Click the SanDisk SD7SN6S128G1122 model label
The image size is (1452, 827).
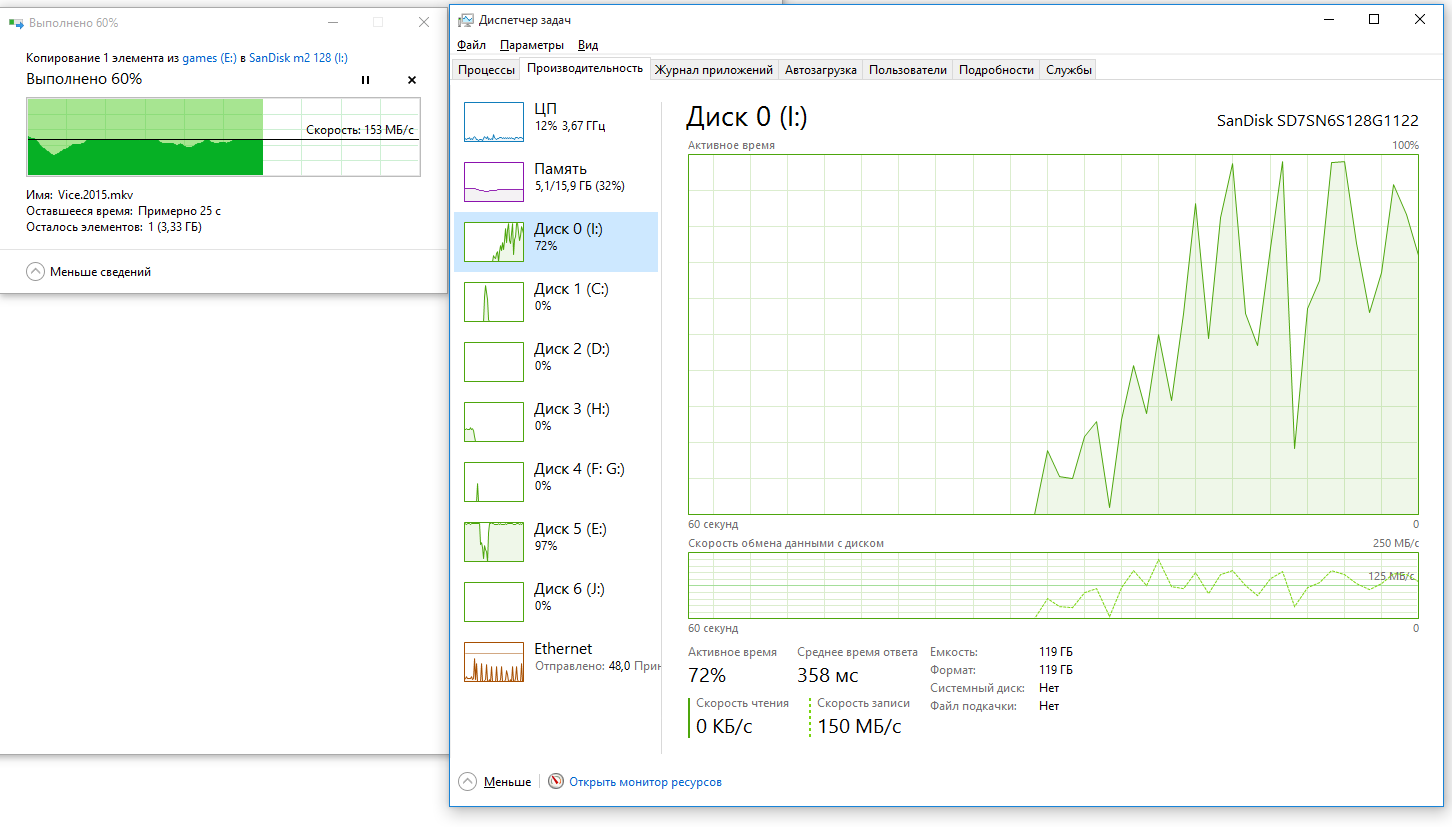tap(1317, 121)
